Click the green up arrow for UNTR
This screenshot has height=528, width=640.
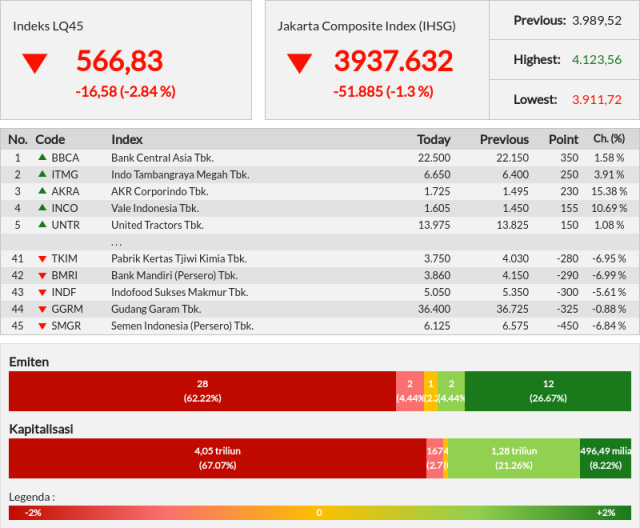(x=42, y=224)
